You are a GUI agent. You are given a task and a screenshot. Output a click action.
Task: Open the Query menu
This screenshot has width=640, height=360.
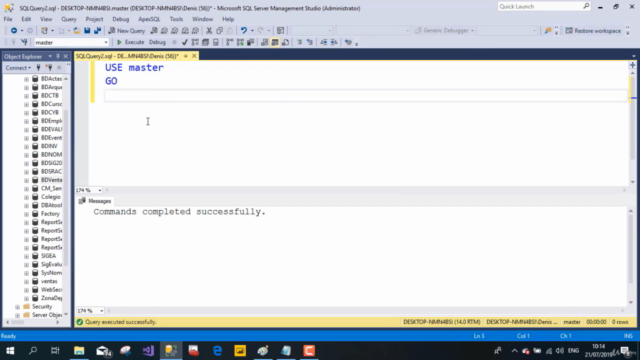point(69,19)
